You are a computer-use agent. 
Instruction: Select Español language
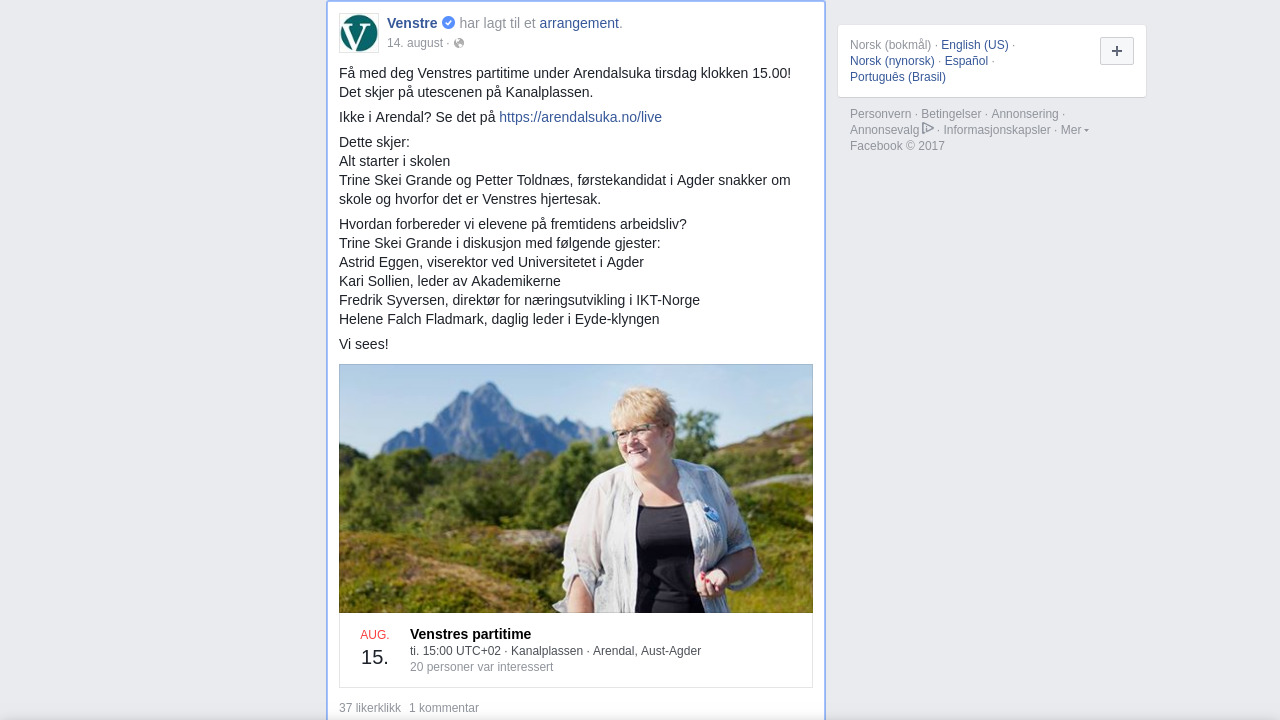[966, 61]
